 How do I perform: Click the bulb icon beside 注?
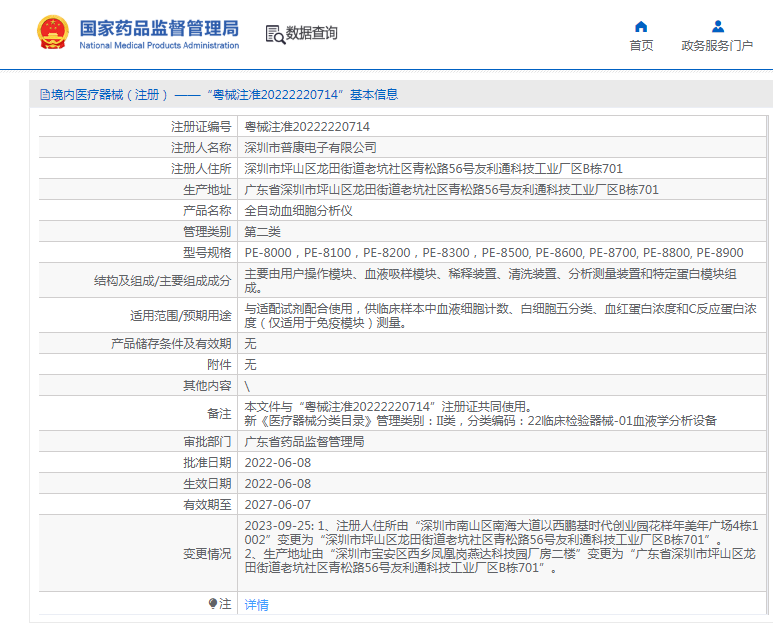point(213,603)
